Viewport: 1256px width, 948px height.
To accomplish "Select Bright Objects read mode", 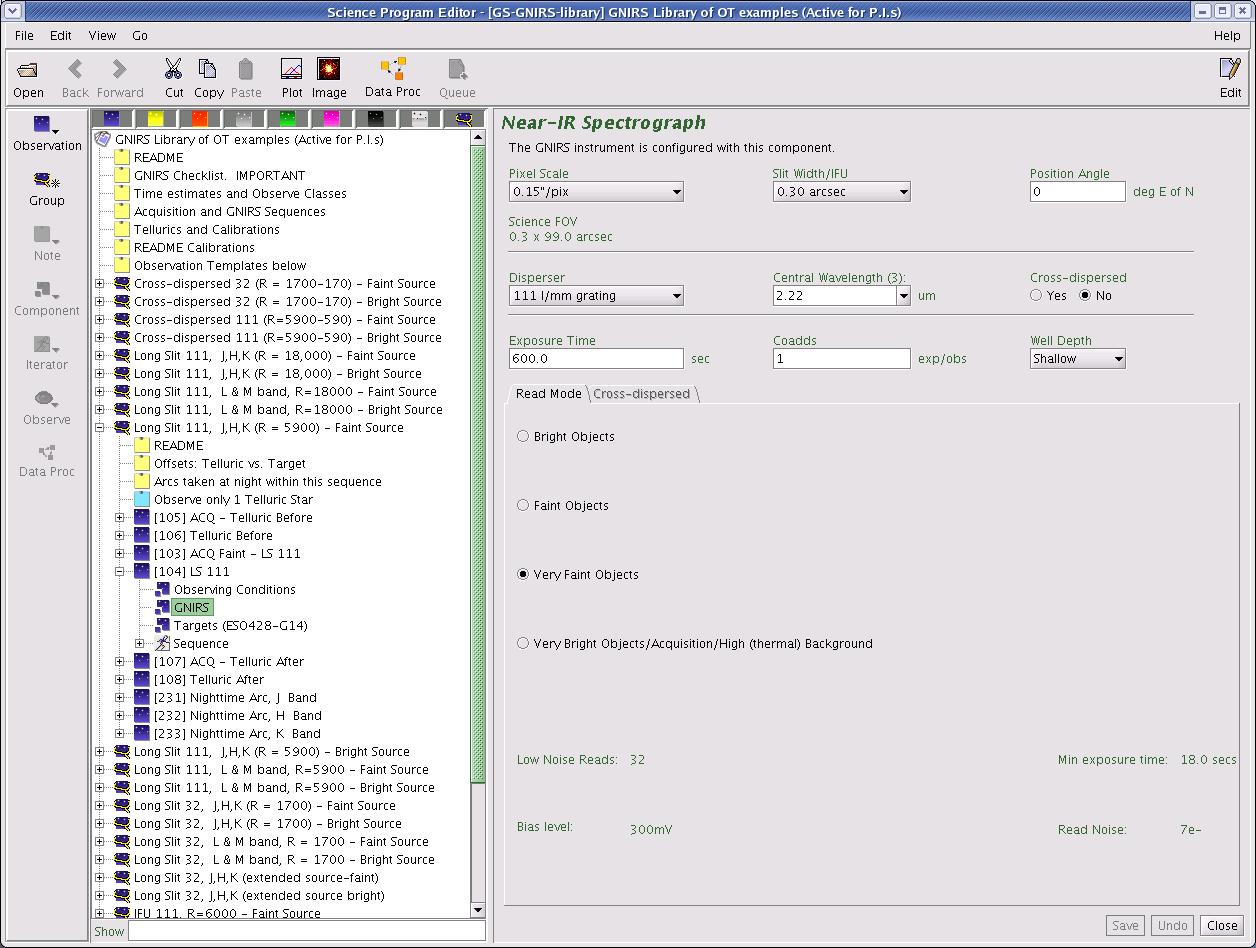I will click(x=523, y=436).
